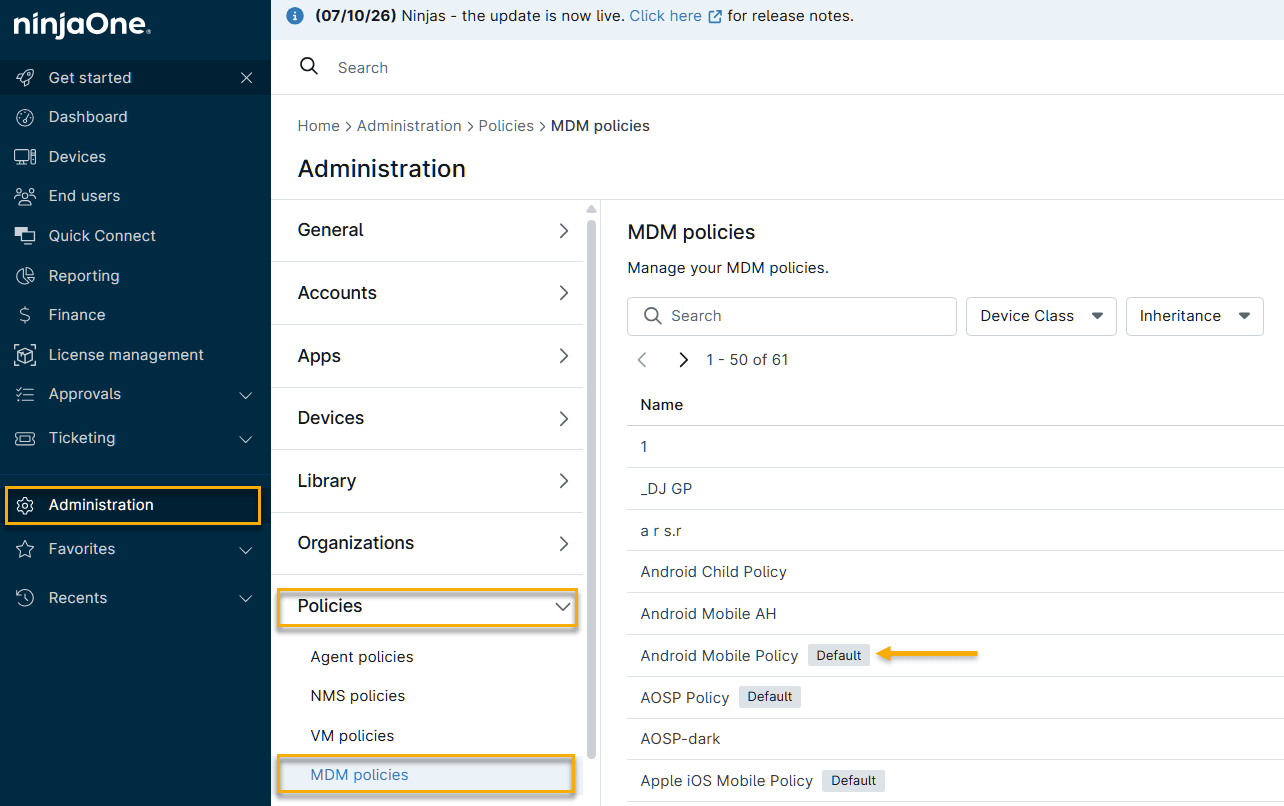1284x806 pixels.
Task: Click the Click here release notes link
Action: coord(665,16)
